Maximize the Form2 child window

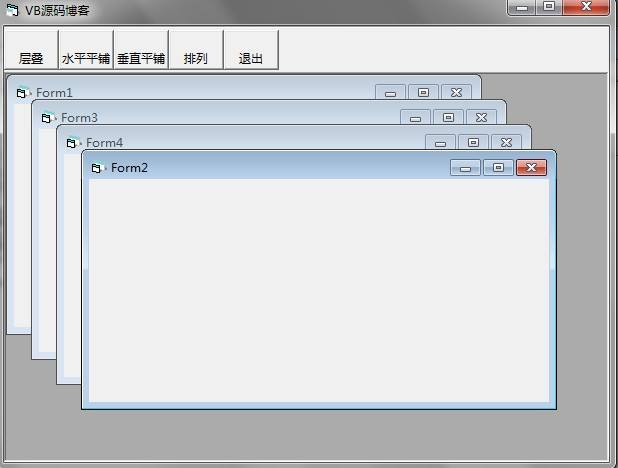point(498,168)
